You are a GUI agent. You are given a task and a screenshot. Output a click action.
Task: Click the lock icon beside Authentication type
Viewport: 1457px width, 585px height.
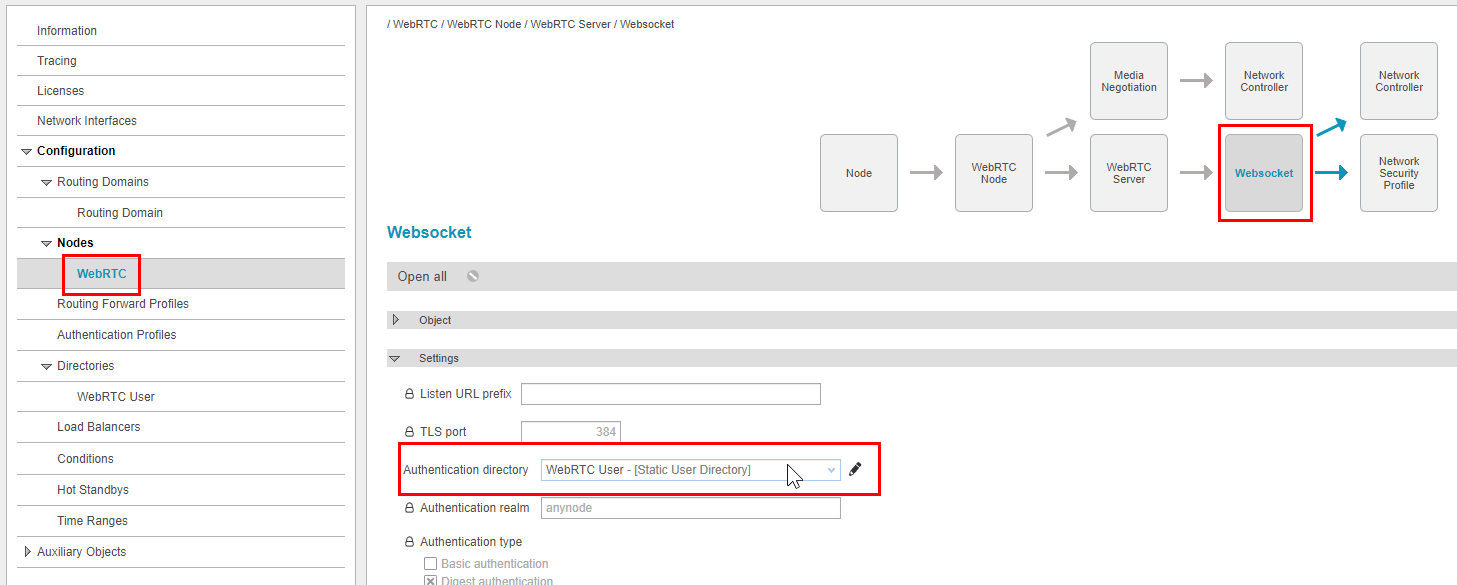coord(409,542)
